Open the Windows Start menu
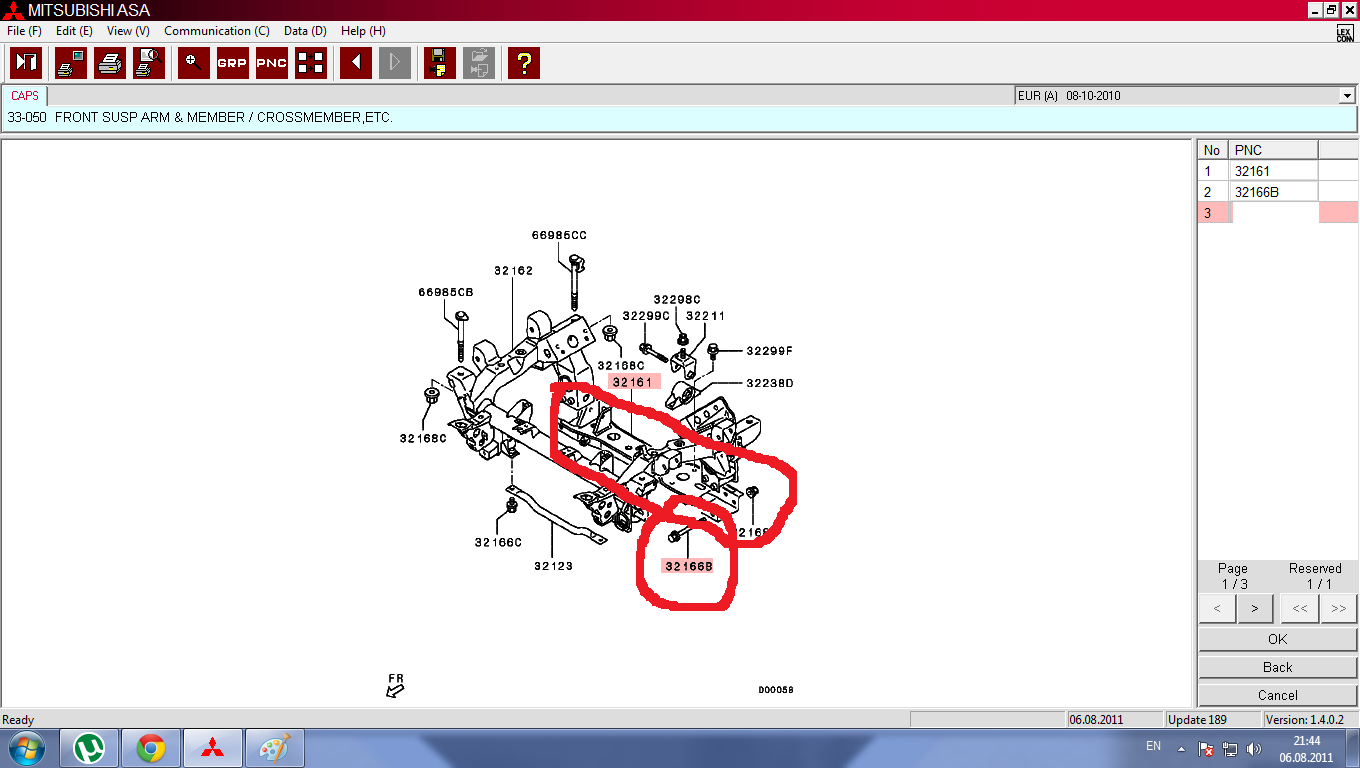The height and width of the screenshot is (768, 1360). click(x=27, y=748)
